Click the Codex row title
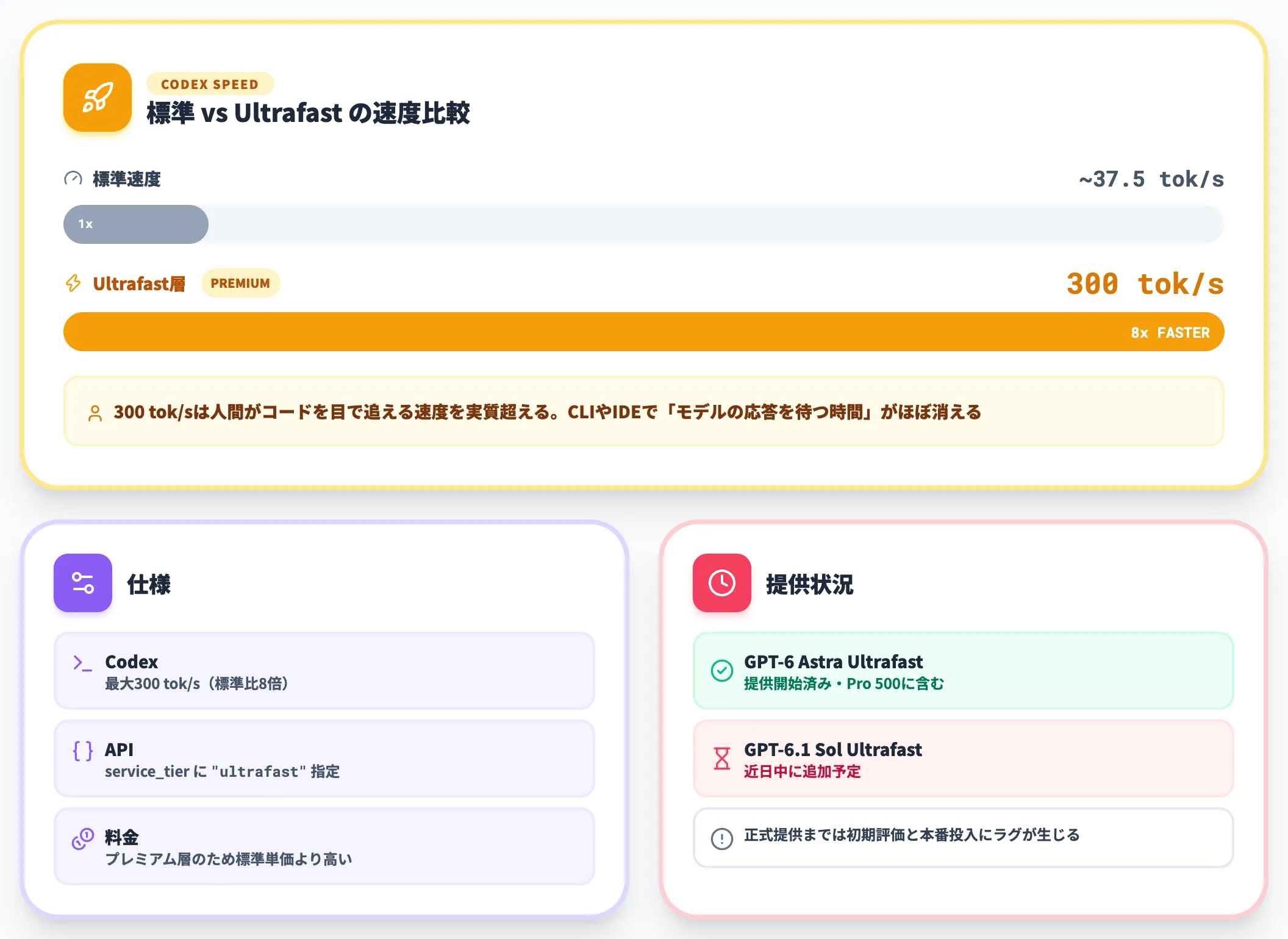 (x=131, y=662)
